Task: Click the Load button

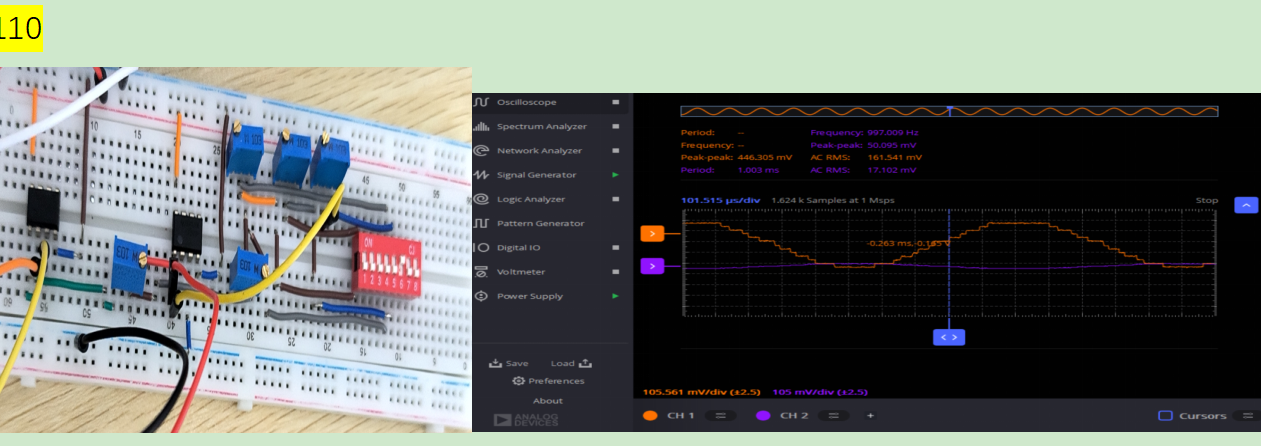Action: [572, 363]
